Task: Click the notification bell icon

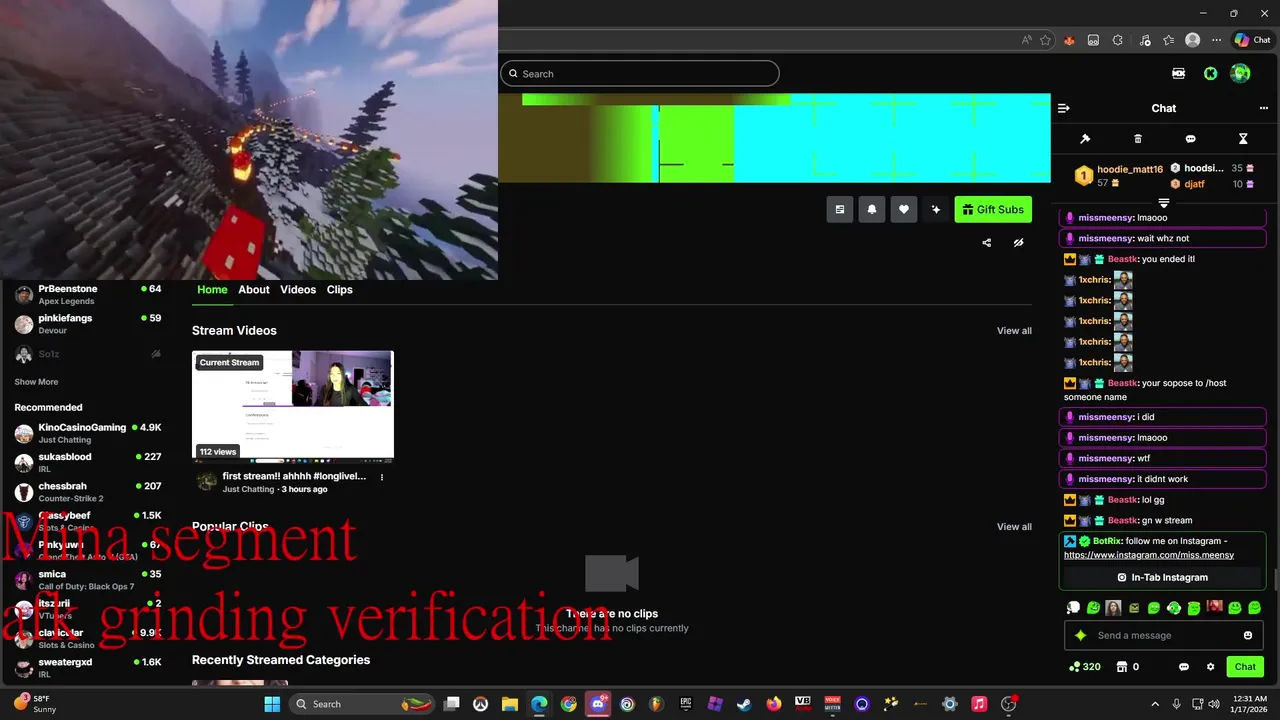Action: (872, 209)
